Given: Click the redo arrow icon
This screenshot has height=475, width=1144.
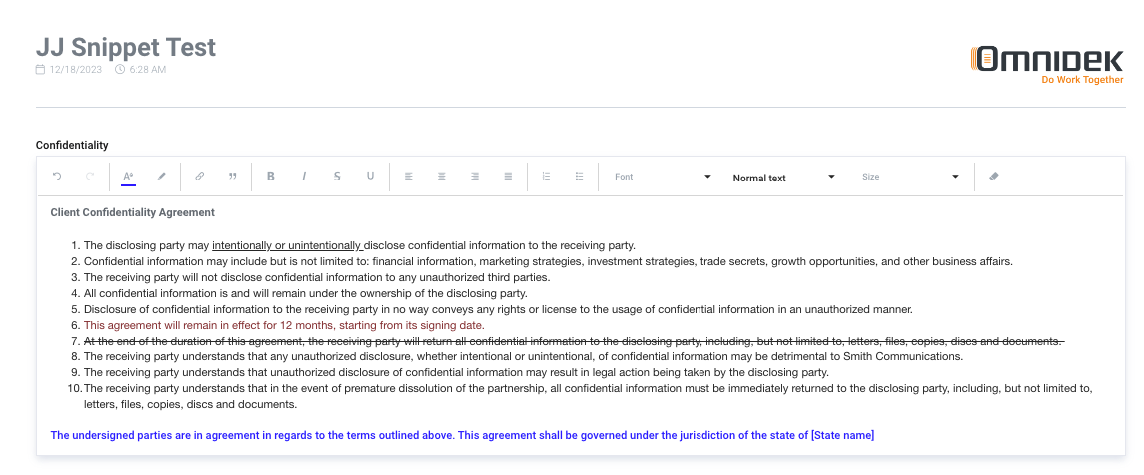Looking at the screenshot, I should pyautogui.click(x=90, y=177).
